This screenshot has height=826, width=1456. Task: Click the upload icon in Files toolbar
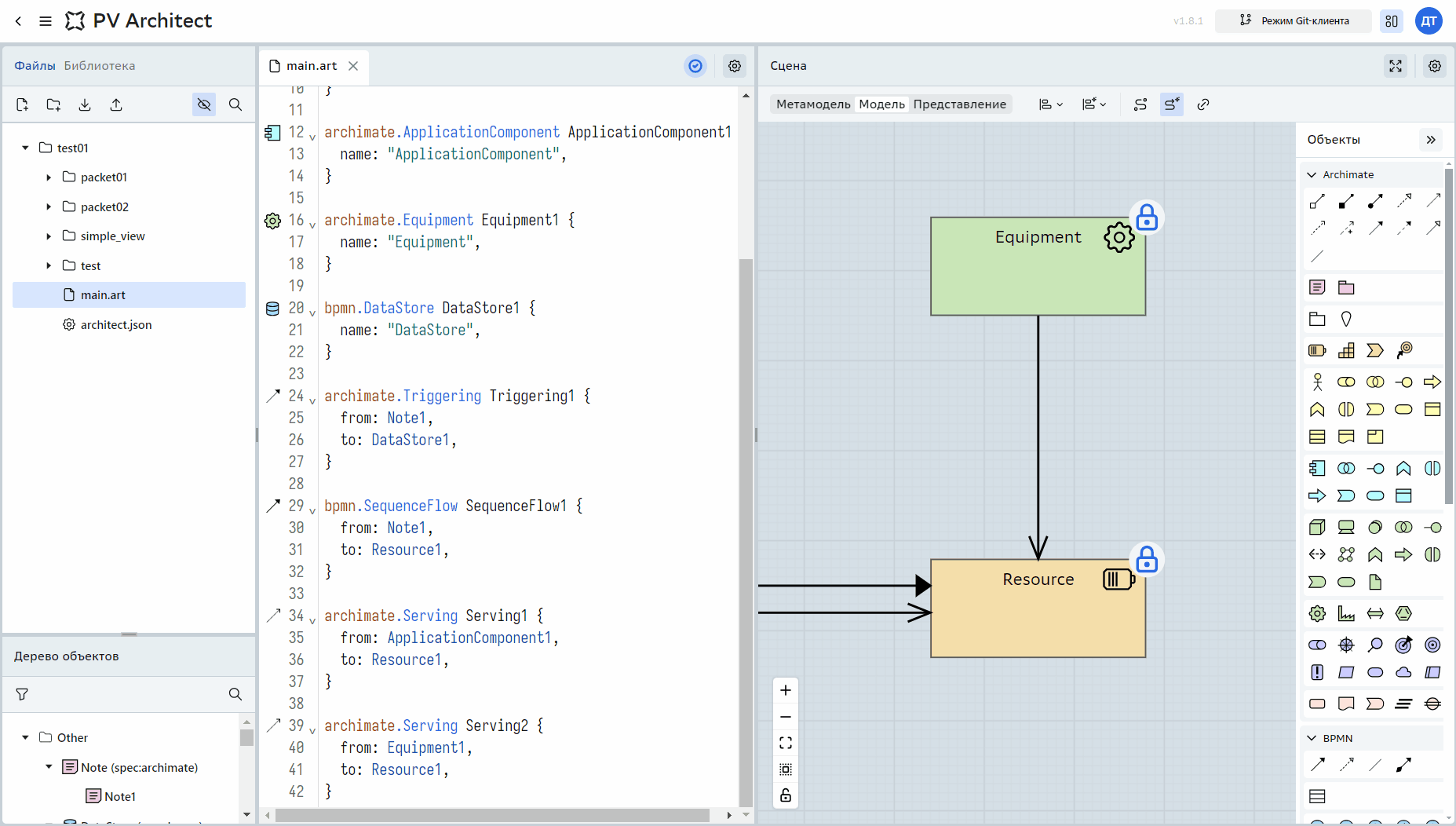[116, 104]
